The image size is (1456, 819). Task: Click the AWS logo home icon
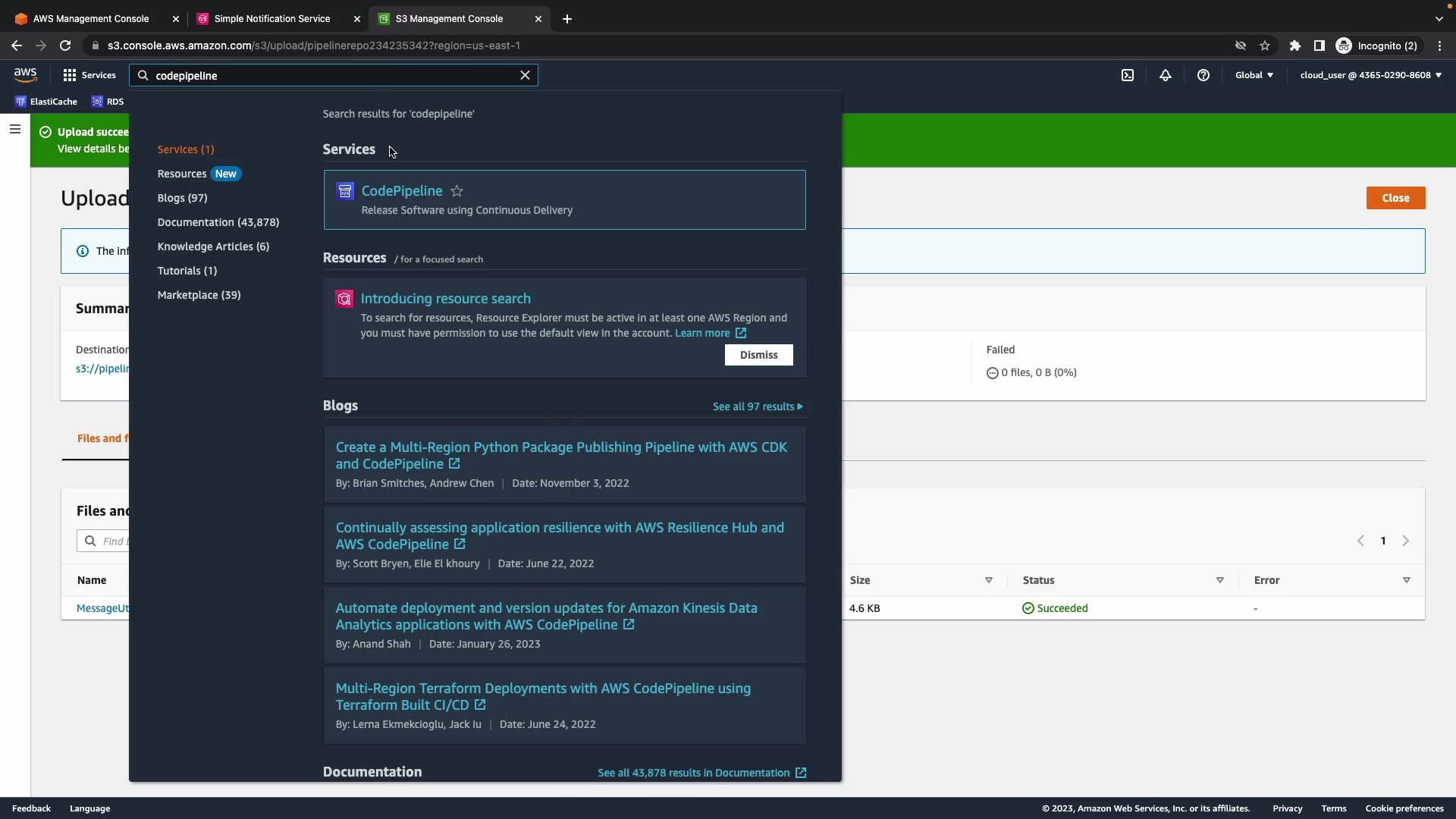pyautogui.click(x=25, y=74)
